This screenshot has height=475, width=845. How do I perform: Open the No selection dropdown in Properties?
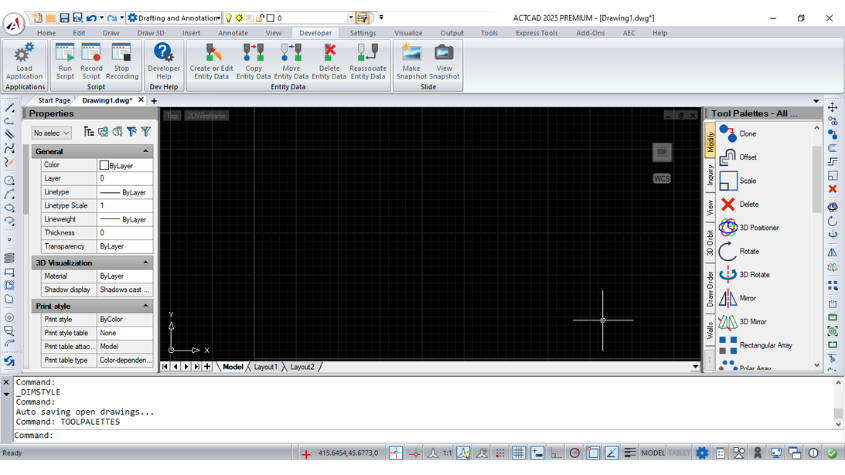pyautogui.click(x=51, y=133)
